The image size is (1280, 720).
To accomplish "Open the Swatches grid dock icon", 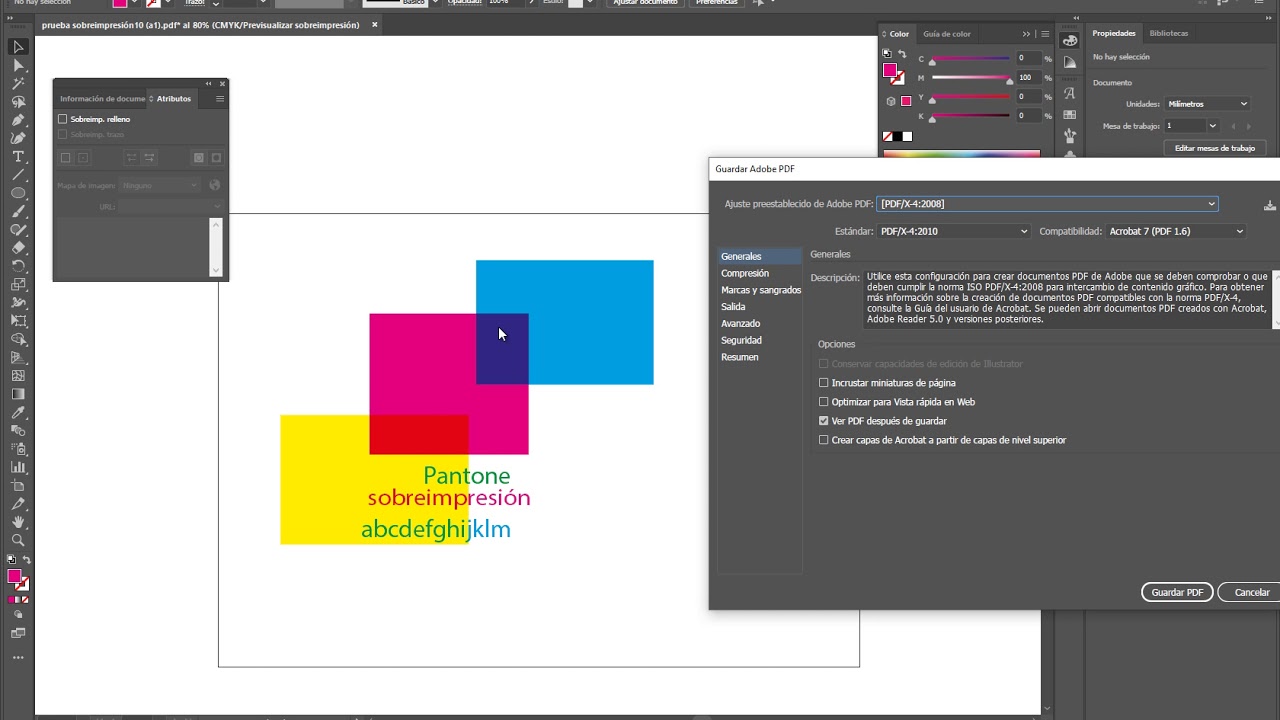I will coord(1069,114).
